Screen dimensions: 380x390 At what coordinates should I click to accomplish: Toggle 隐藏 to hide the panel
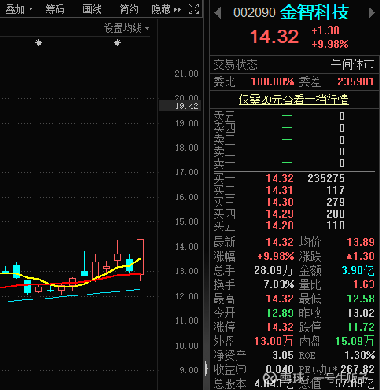pyautogui.click(x=161, y=9)
